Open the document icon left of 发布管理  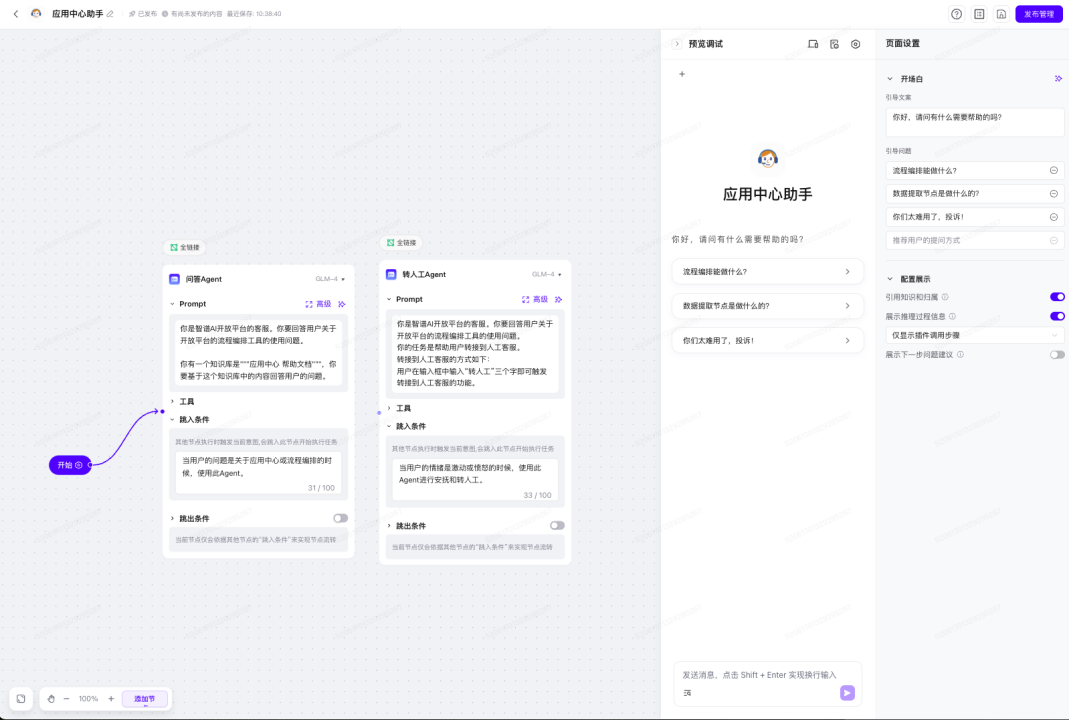click(1001, 14)
